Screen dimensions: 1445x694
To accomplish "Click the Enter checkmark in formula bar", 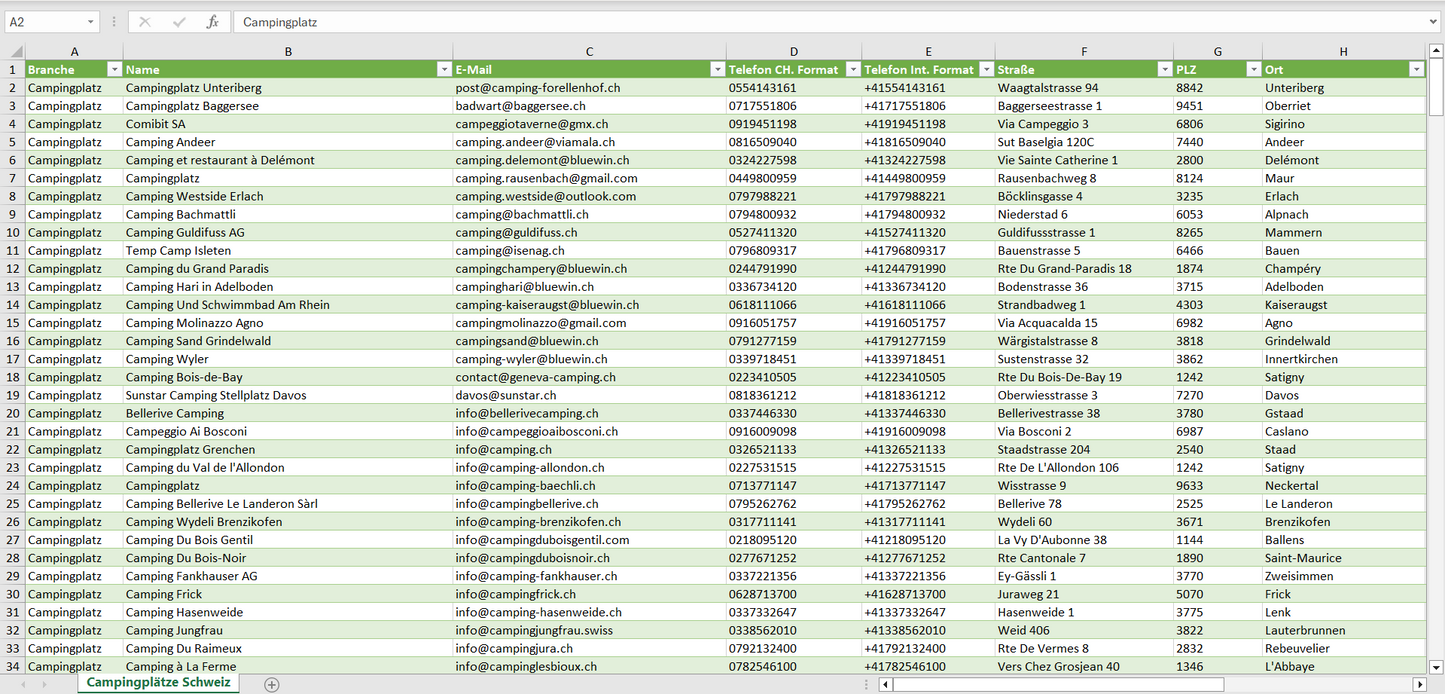I will pos(179,22).
